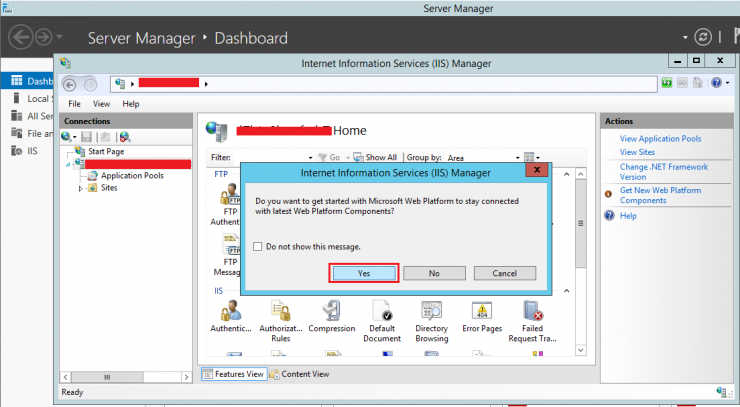Close the IIS Manager dialog with the red X
740x407 pixels.
coord(537,170)
